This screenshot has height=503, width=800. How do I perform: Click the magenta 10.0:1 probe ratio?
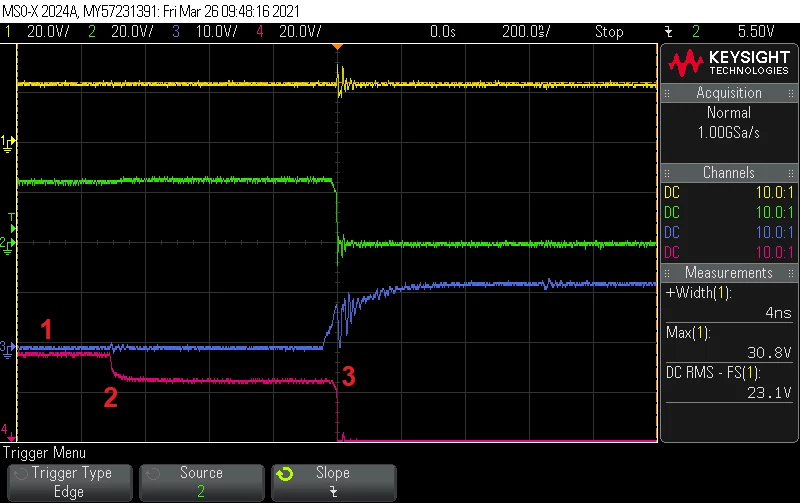coord(774,252)
